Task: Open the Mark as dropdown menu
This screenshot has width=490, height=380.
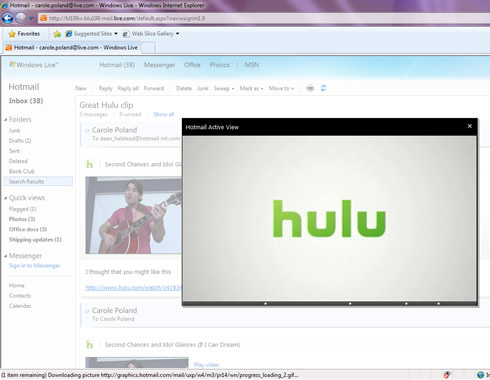Action: pos(251,88)
